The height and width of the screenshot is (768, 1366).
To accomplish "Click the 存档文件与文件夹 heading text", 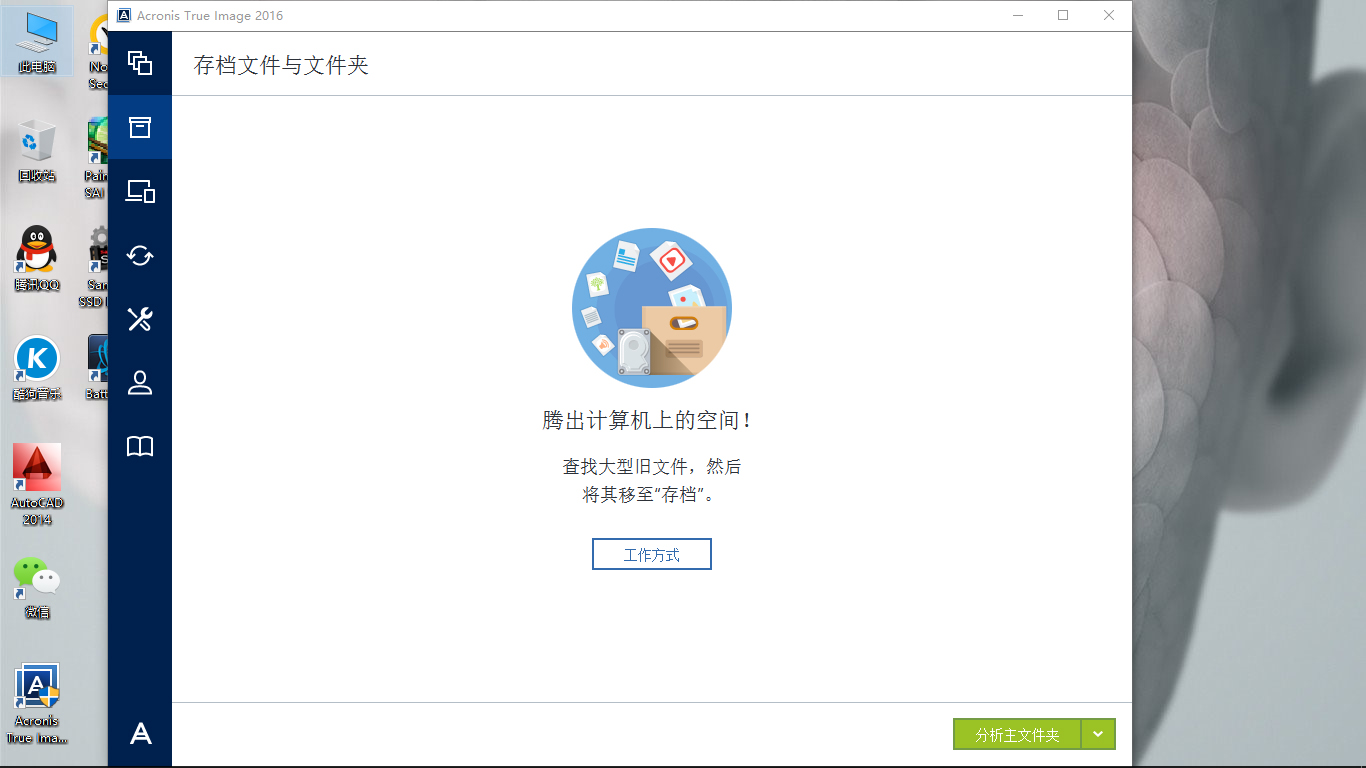I will 281,66.
